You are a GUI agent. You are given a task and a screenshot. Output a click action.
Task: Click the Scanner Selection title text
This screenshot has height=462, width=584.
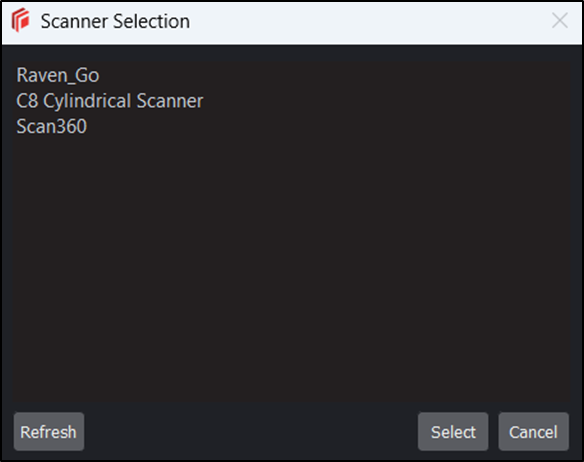pos(115,21)
